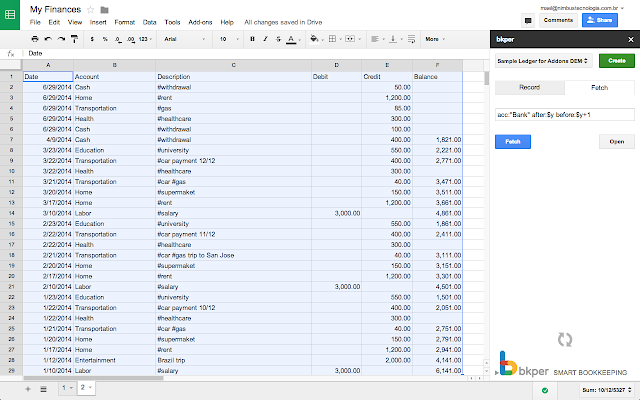Show the all sheets list
The height and width of the screenshot is (400, 640).
tap(43, 389)
